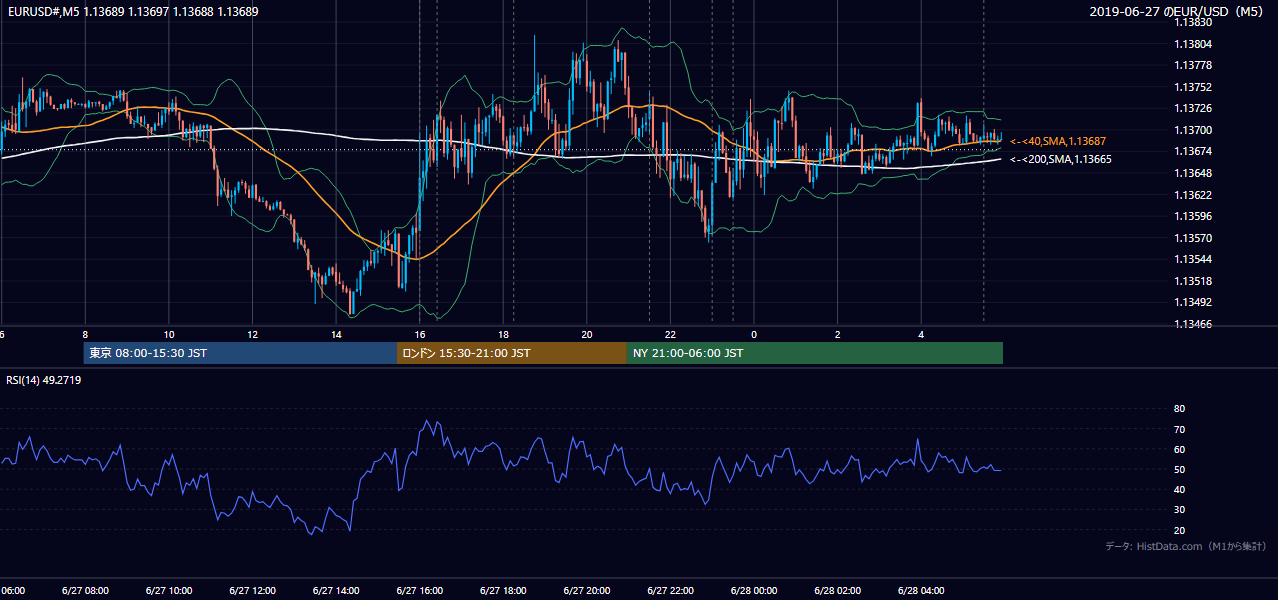Click the 6/27 18:00 date axis label
1278x600 pixels.
coord(503,591)
